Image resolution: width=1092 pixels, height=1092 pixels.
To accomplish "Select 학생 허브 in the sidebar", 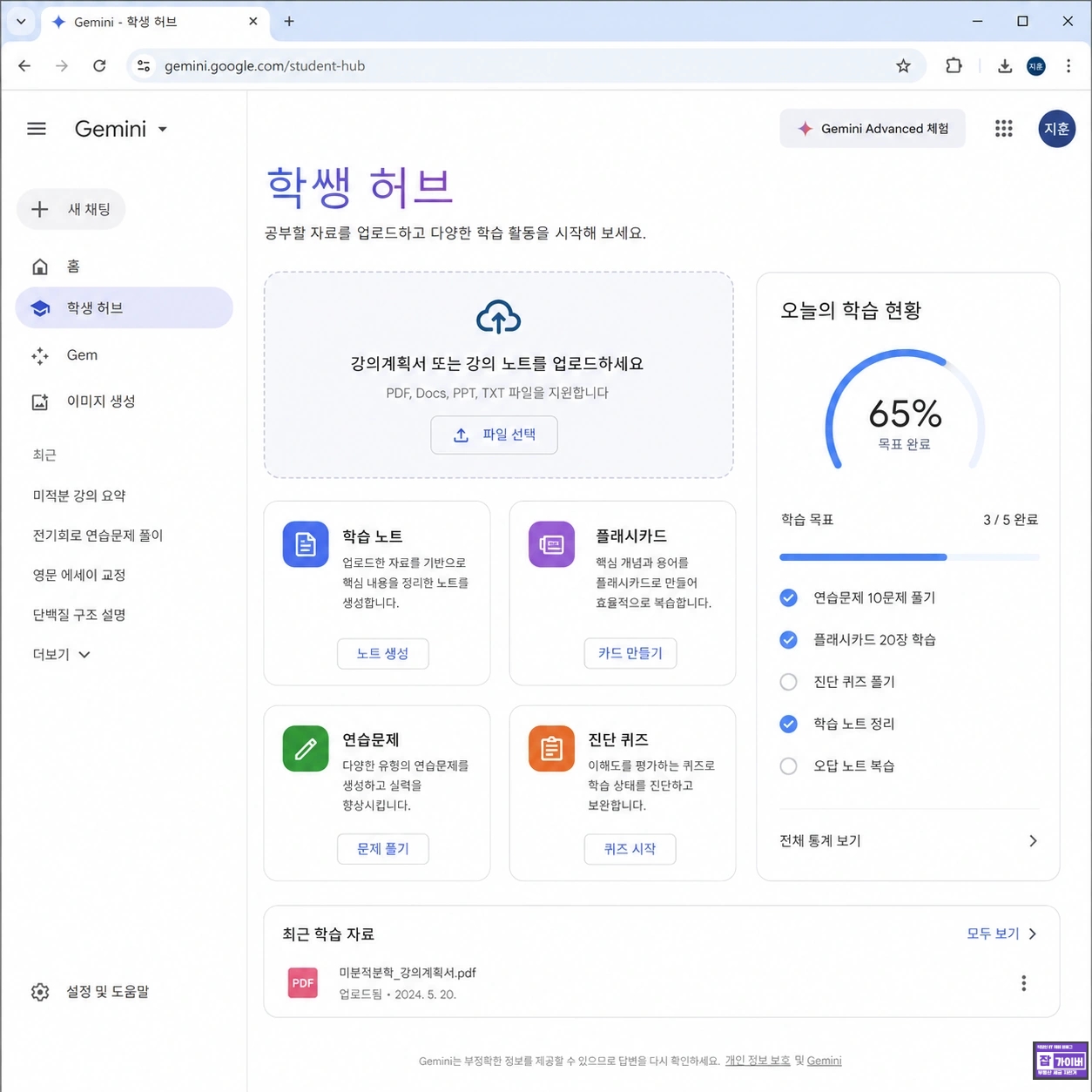I will [x=125, y=308].
